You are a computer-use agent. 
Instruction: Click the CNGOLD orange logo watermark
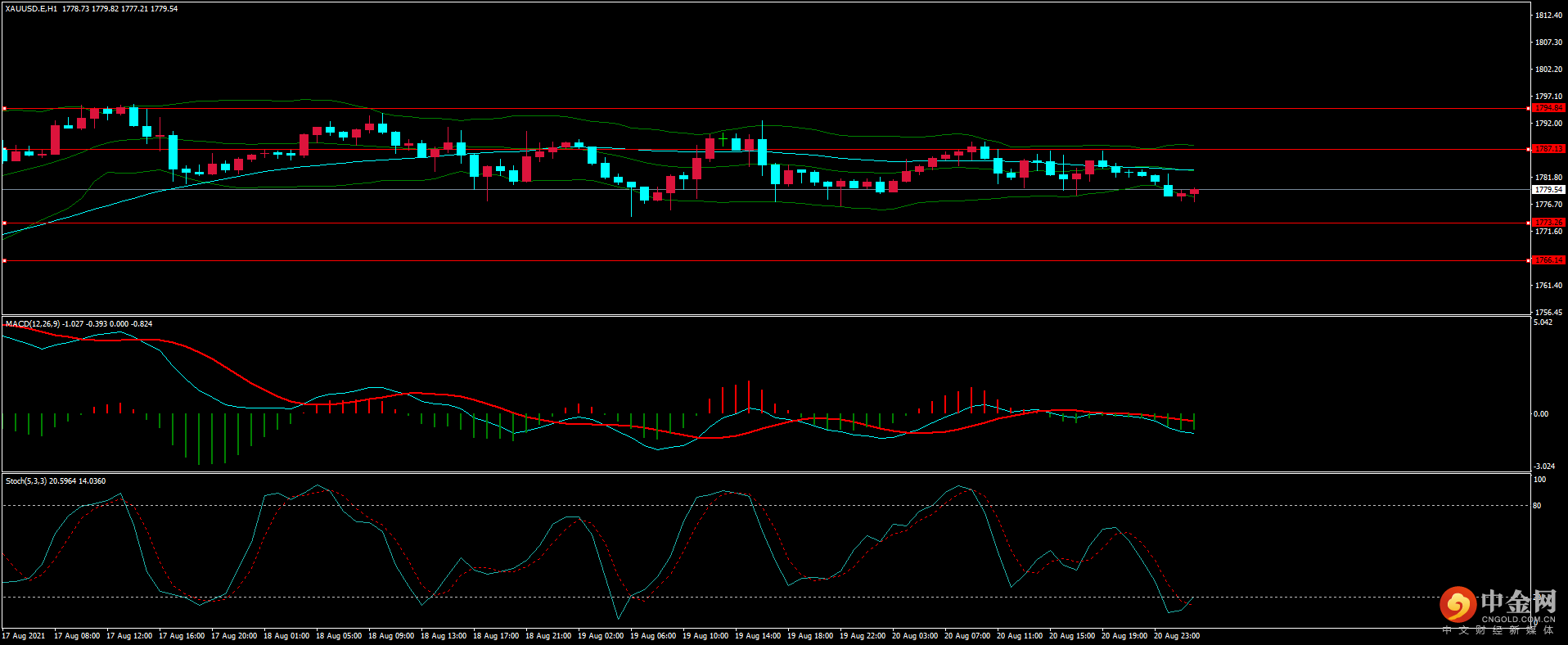coord(1458,605)
